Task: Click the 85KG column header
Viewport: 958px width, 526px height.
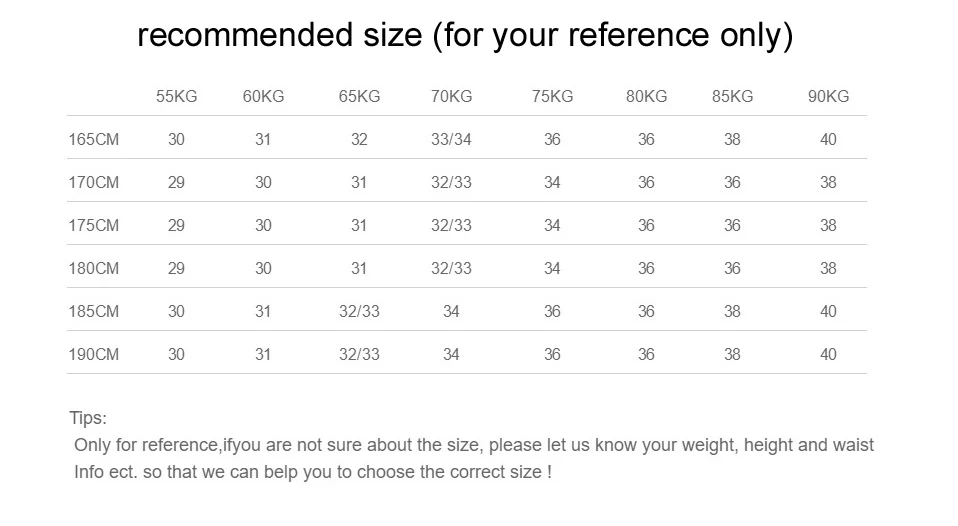Action: 732,97
